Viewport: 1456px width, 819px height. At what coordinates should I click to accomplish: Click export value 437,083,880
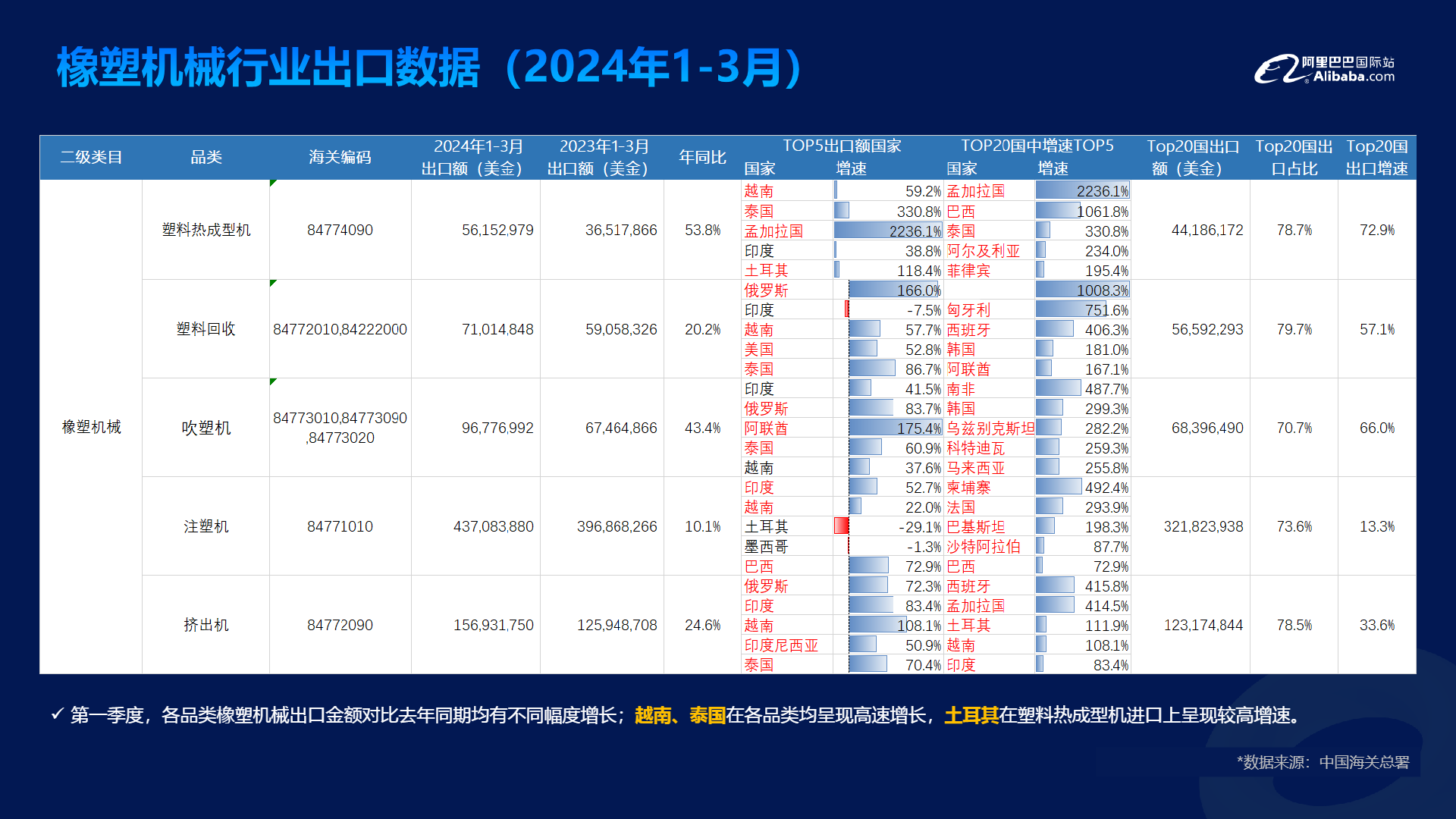[494, 526]
